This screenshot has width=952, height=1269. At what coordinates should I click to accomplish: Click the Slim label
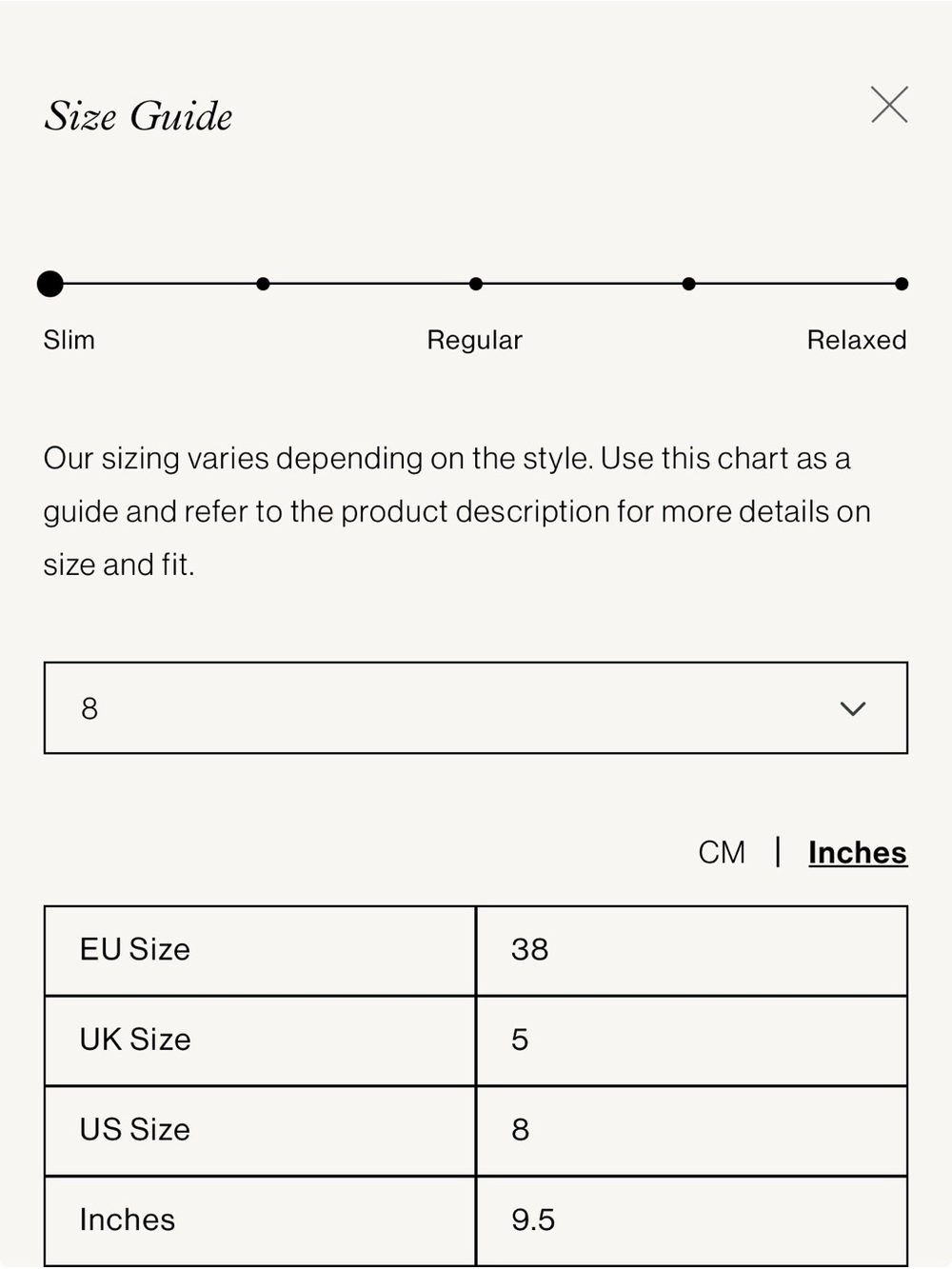pyautogui.click(x=69, y=340)
